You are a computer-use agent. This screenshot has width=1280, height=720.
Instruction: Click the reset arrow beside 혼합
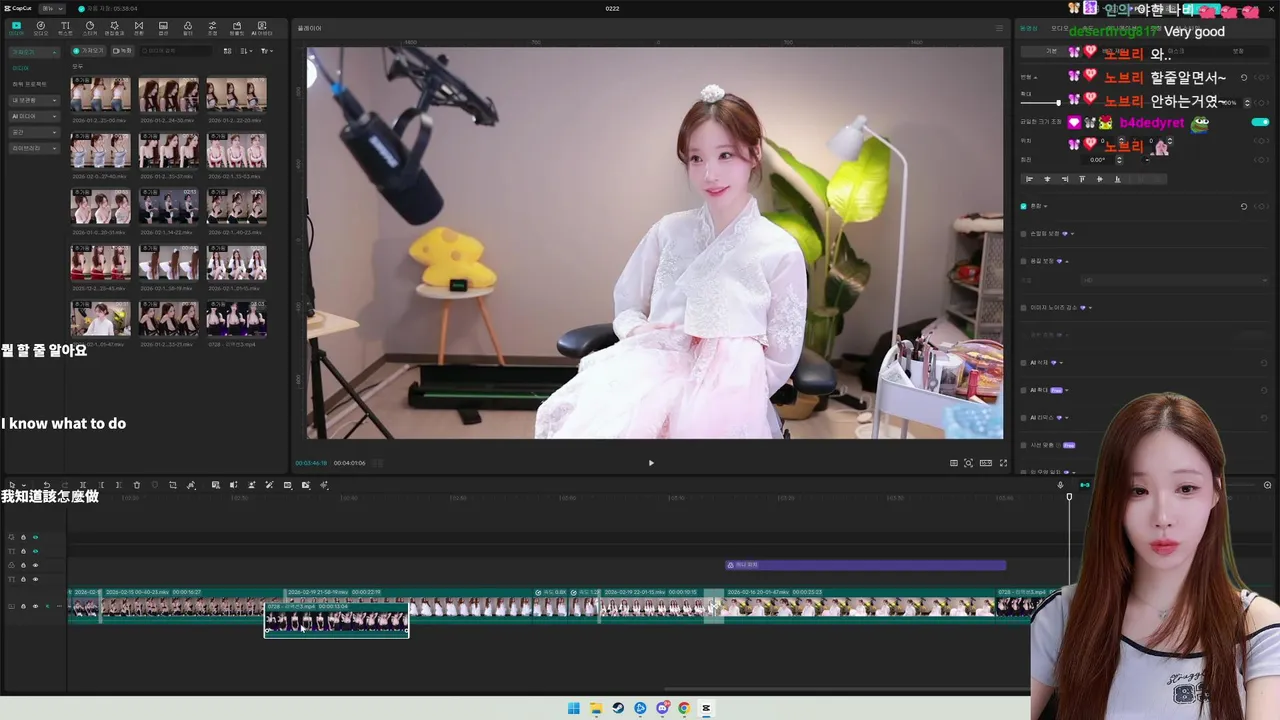pyautogui.click(x=1244, y=206)
